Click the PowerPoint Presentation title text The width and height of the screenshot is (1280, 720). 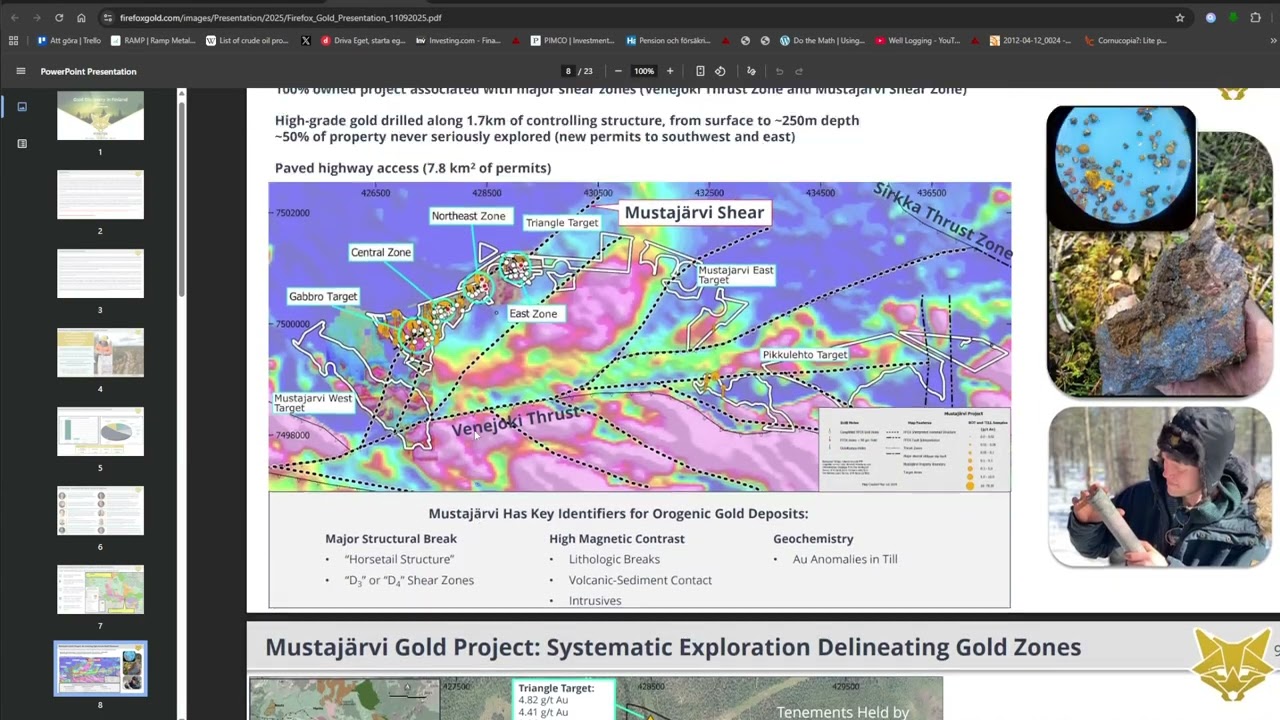(88, 71)
